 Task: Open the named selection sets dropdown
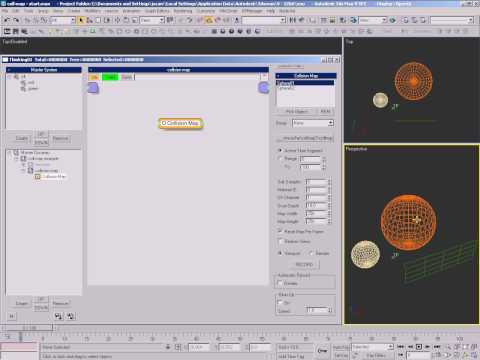click(x=264, y=20)
